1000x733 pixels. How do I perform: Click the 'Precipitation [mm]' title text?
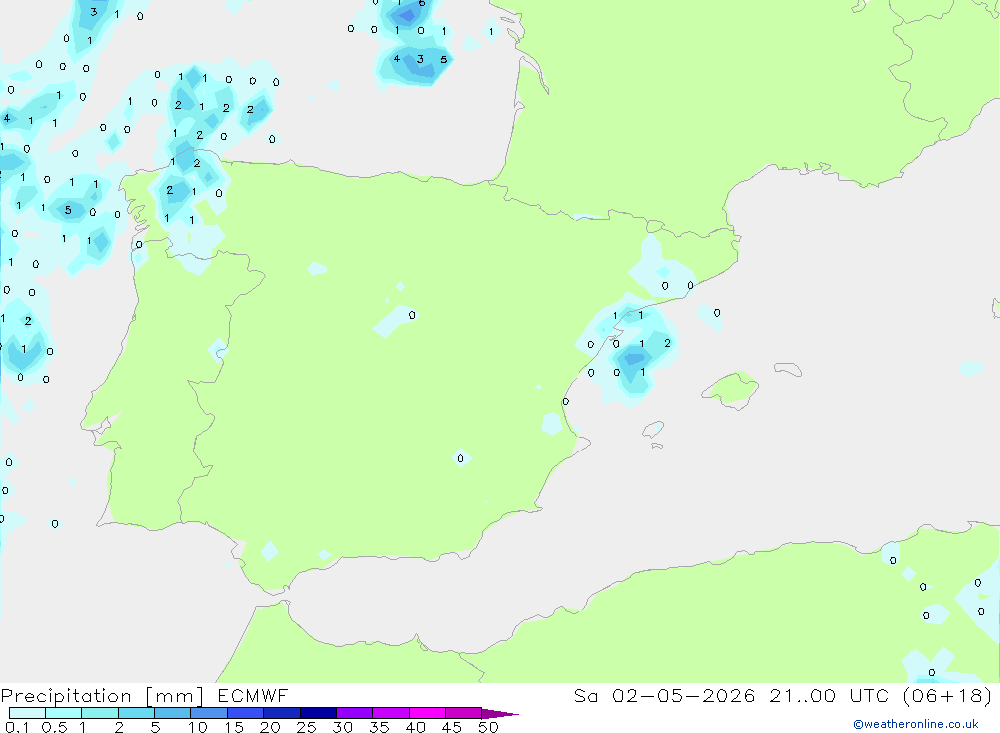(102, 696)
